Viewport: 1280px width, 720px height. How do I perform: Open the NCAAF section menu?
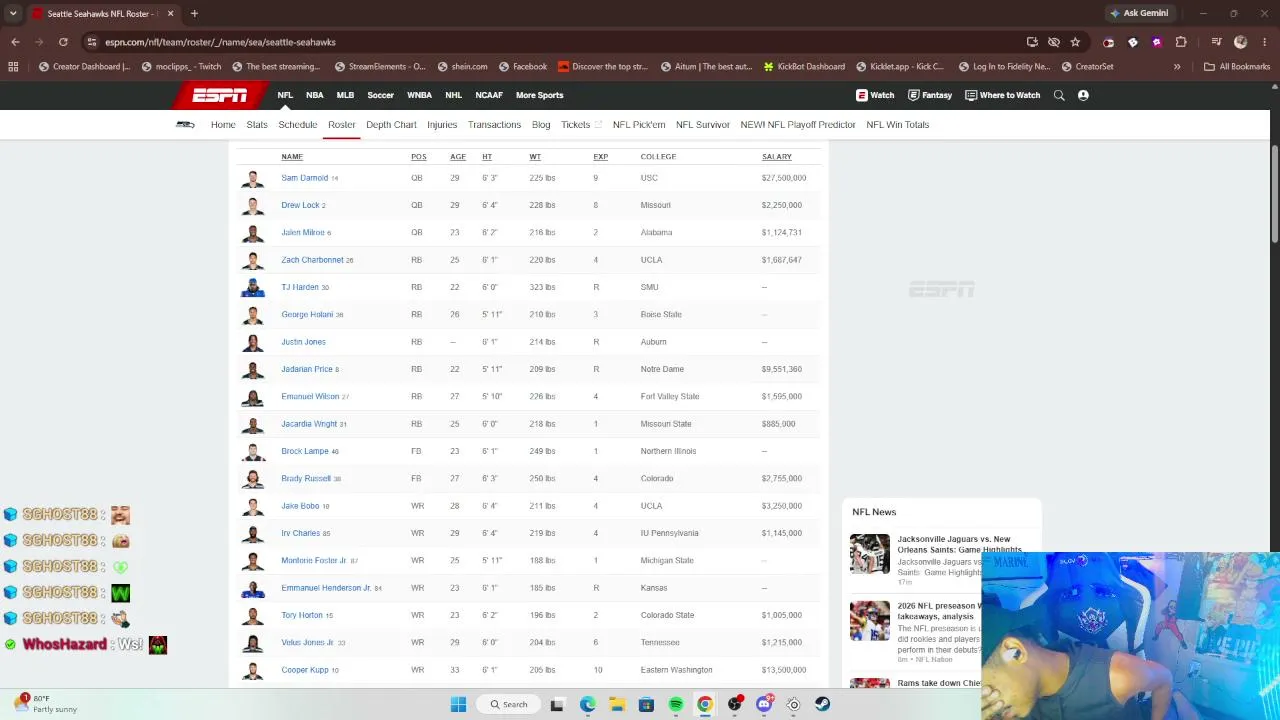click(x=489, y=95)
